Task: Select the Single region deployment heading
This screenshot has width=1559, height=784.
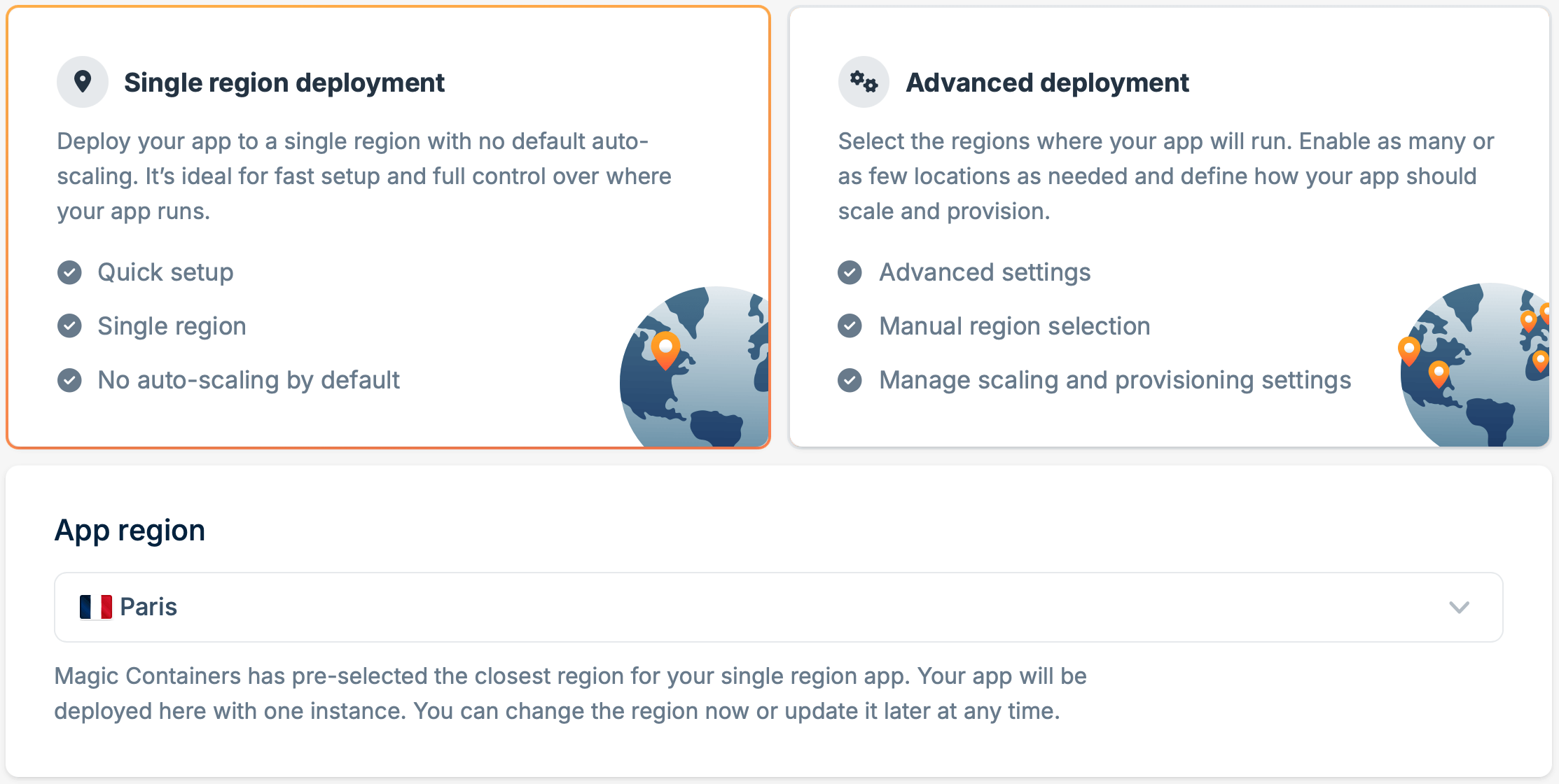Action: pyautogui.click(x=284, y=83)
